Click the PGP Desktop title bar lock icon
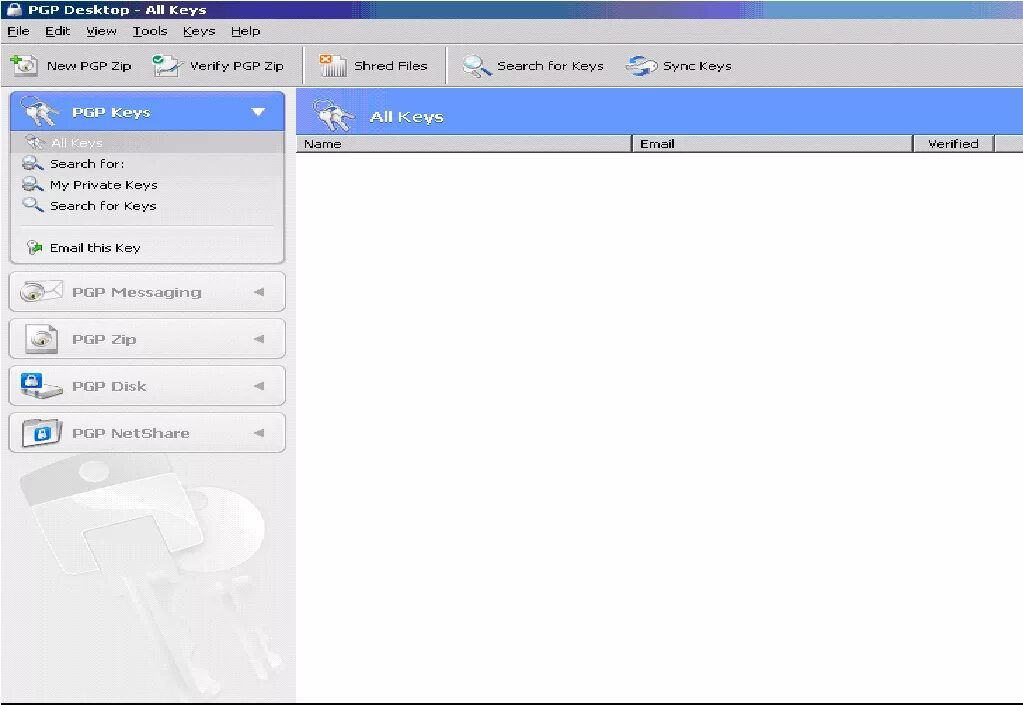1023x705 pixels. (x=14, y=9)
